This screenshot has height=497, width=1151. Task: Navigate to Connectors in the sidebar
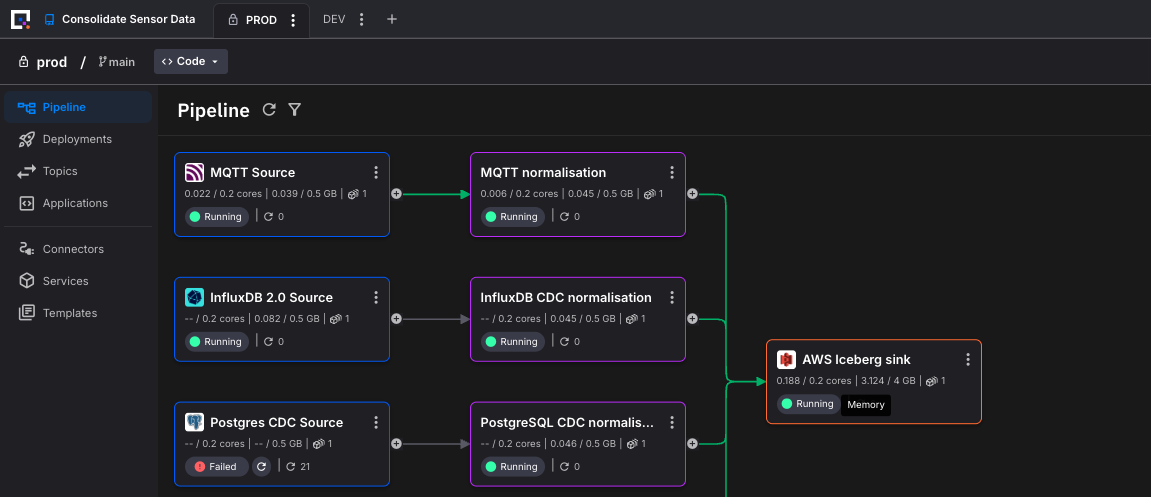click(x=78, y=249)
